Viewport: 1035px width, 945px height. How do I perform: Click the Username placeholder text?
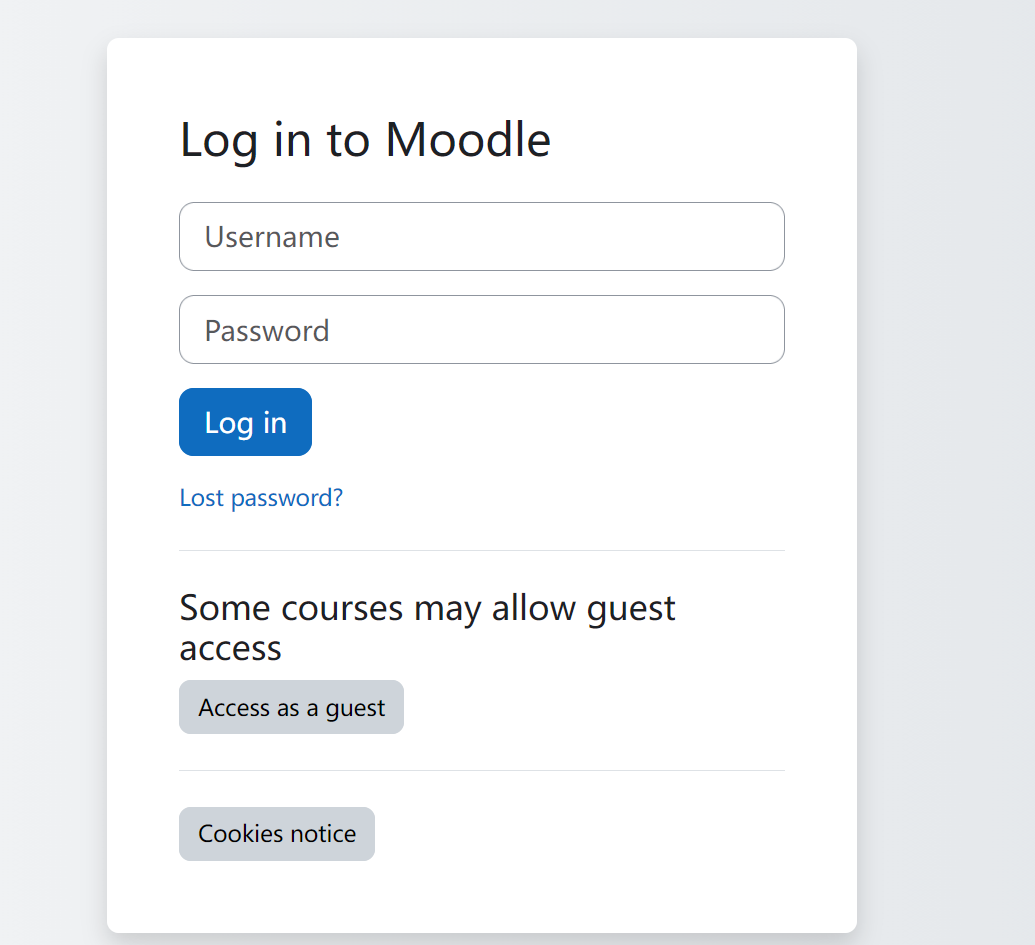[x=272, y=237]
